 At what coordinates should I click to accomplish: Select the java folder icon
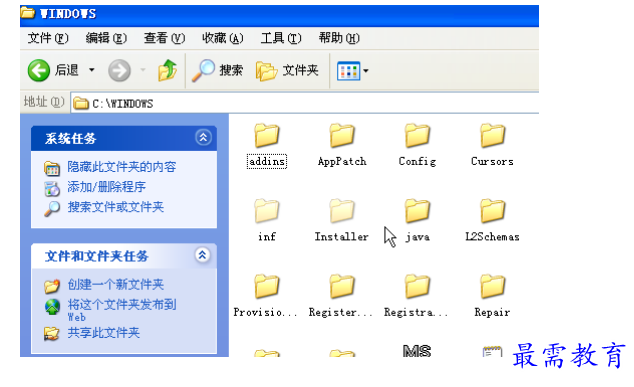417,211
